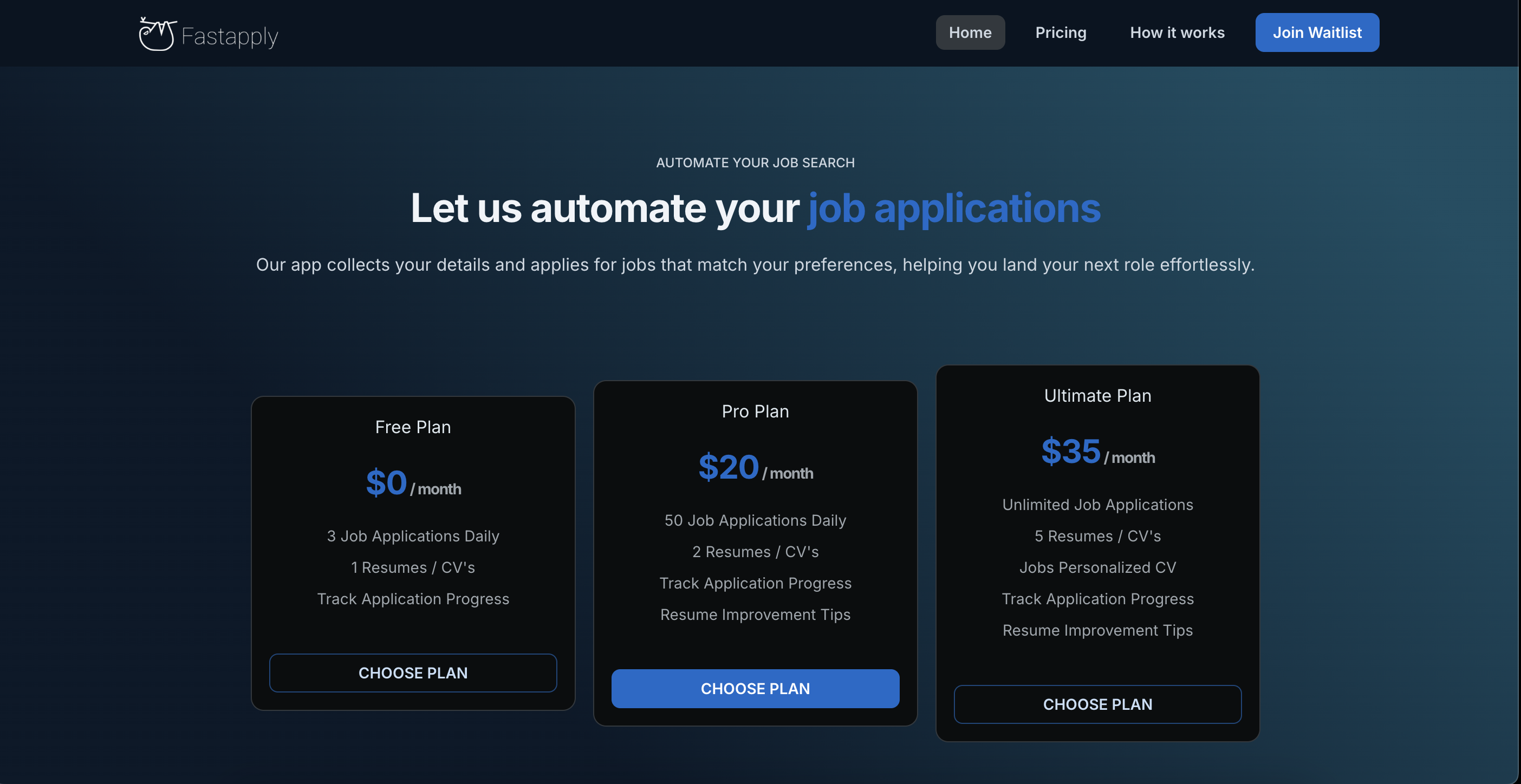
Task: Go to the Pricing nav link
Action: [1061, 32]
